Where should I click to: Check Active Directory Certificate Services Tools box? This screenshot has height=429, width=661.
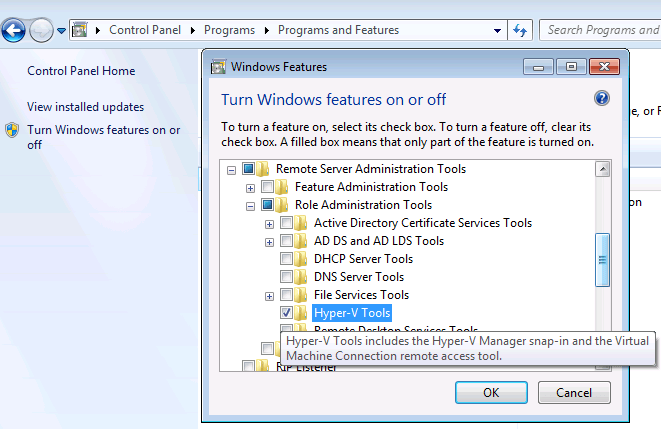tap(287, 223)
